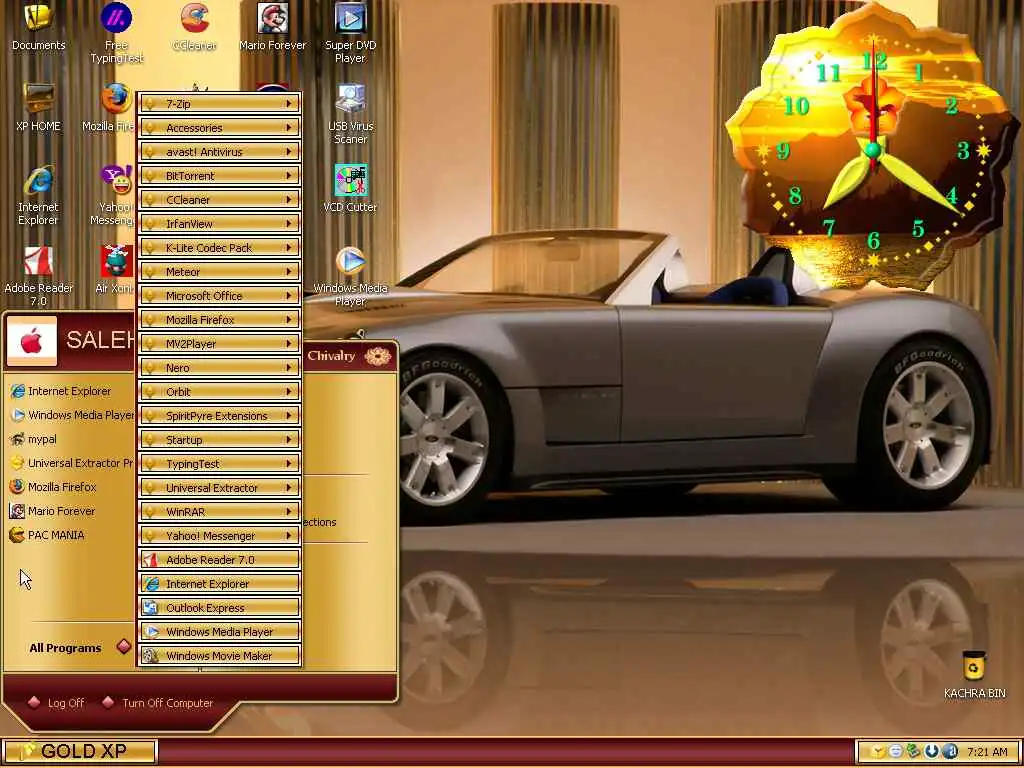
Task: Click the analog clock desktop gadget
Action: tap(872, 150)
